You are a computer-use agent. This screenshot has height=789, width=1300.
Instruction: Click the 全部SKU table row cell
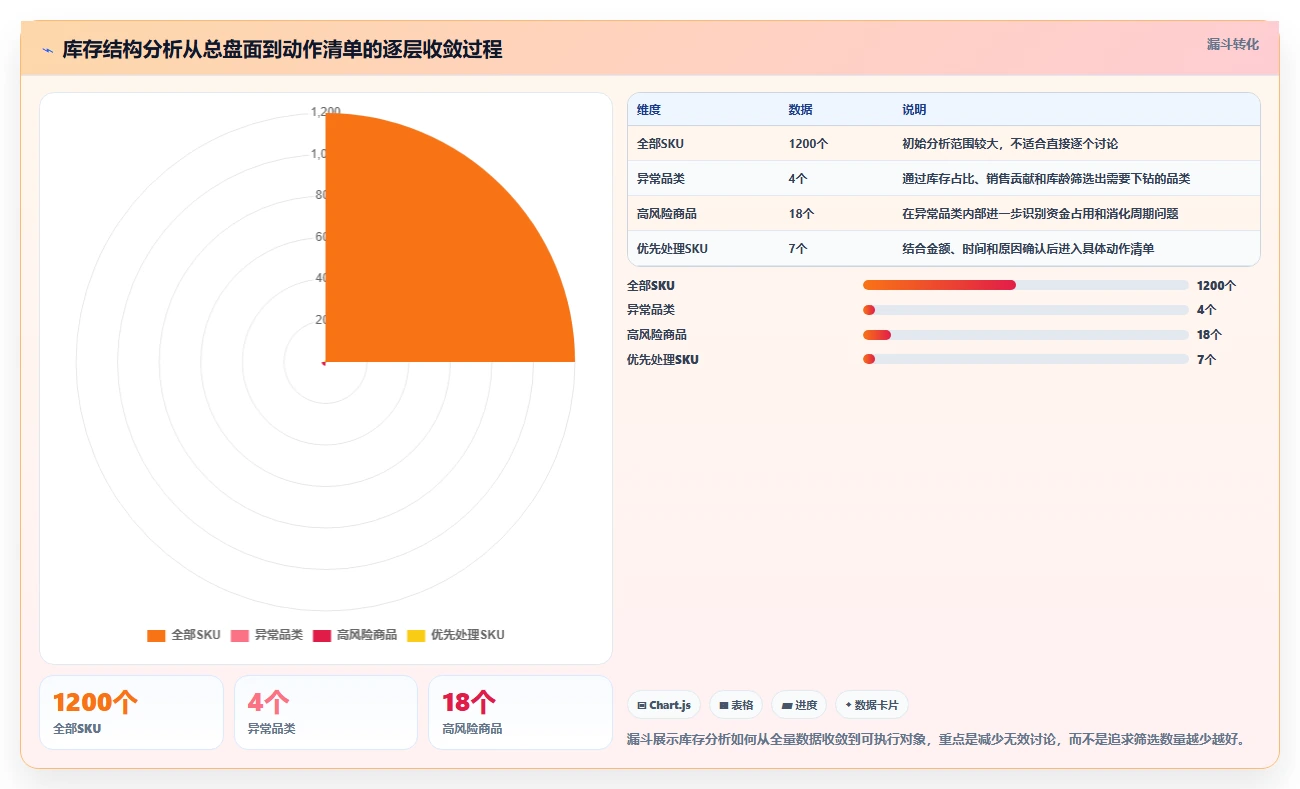coord(661,144)
